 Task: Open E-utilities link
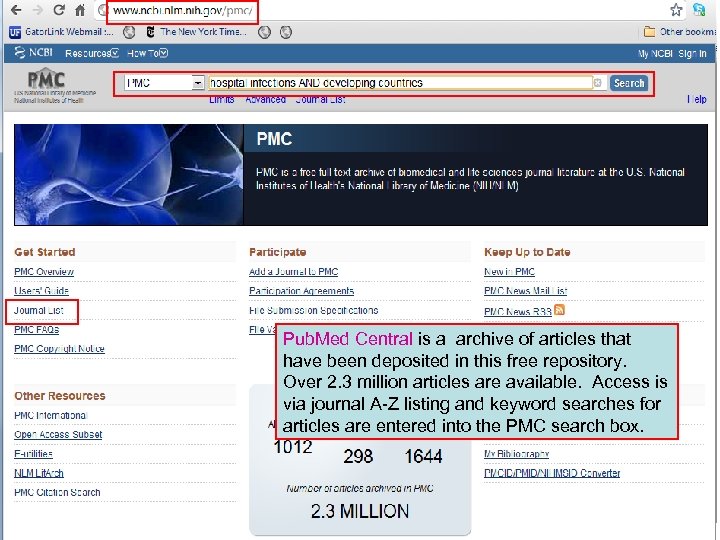coord(33,454)
